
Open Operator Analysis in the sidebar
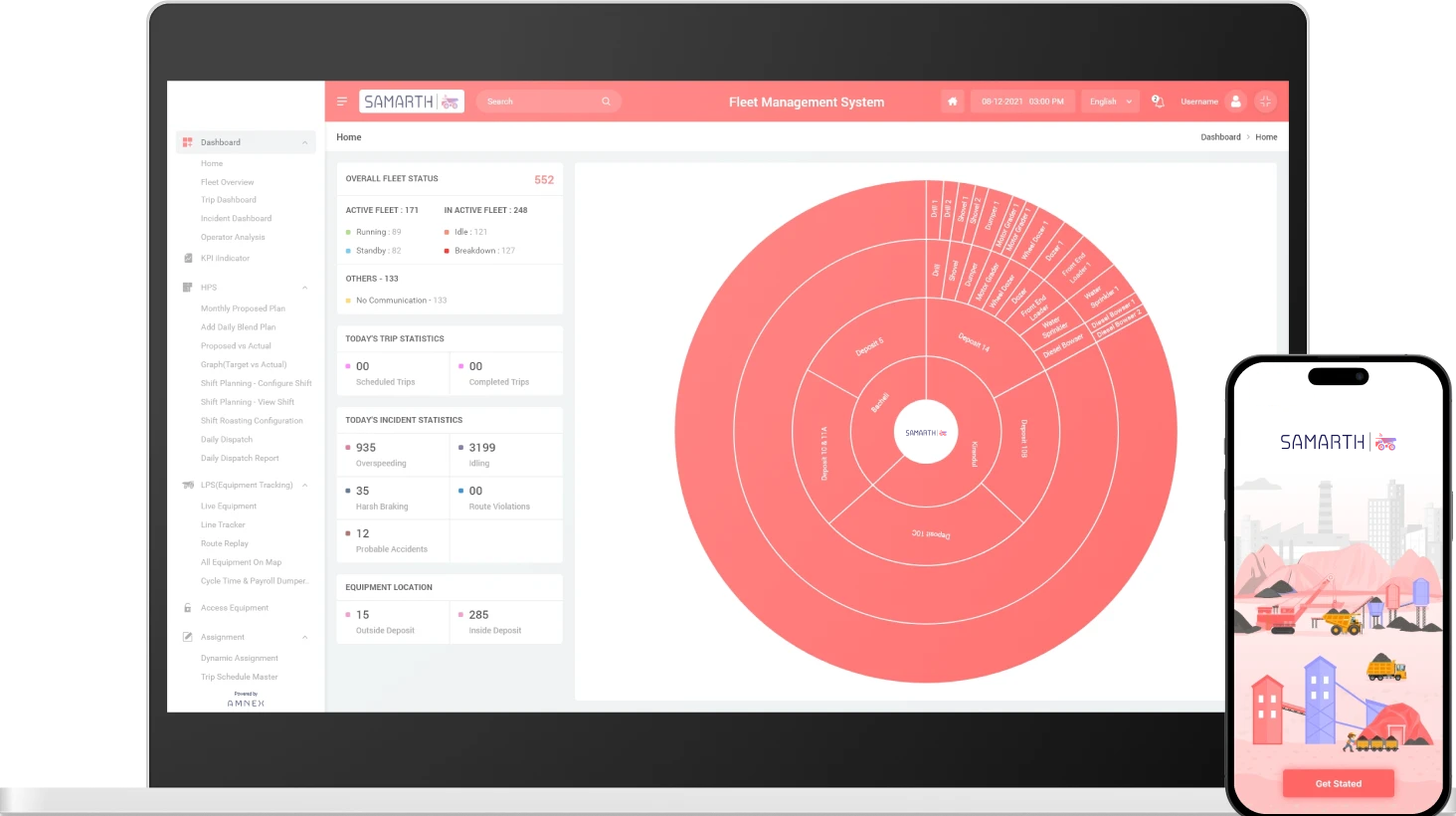tap(233, 238)
